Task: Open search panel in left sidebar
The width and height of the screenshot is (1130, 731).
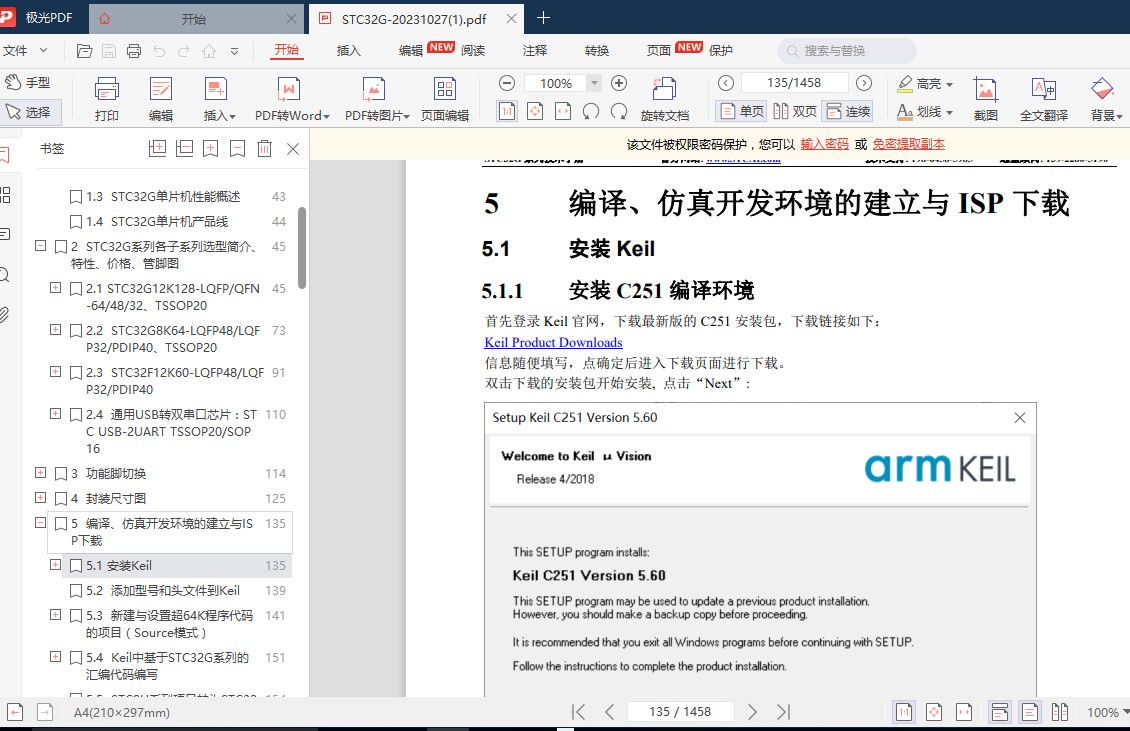Action: 4,275
